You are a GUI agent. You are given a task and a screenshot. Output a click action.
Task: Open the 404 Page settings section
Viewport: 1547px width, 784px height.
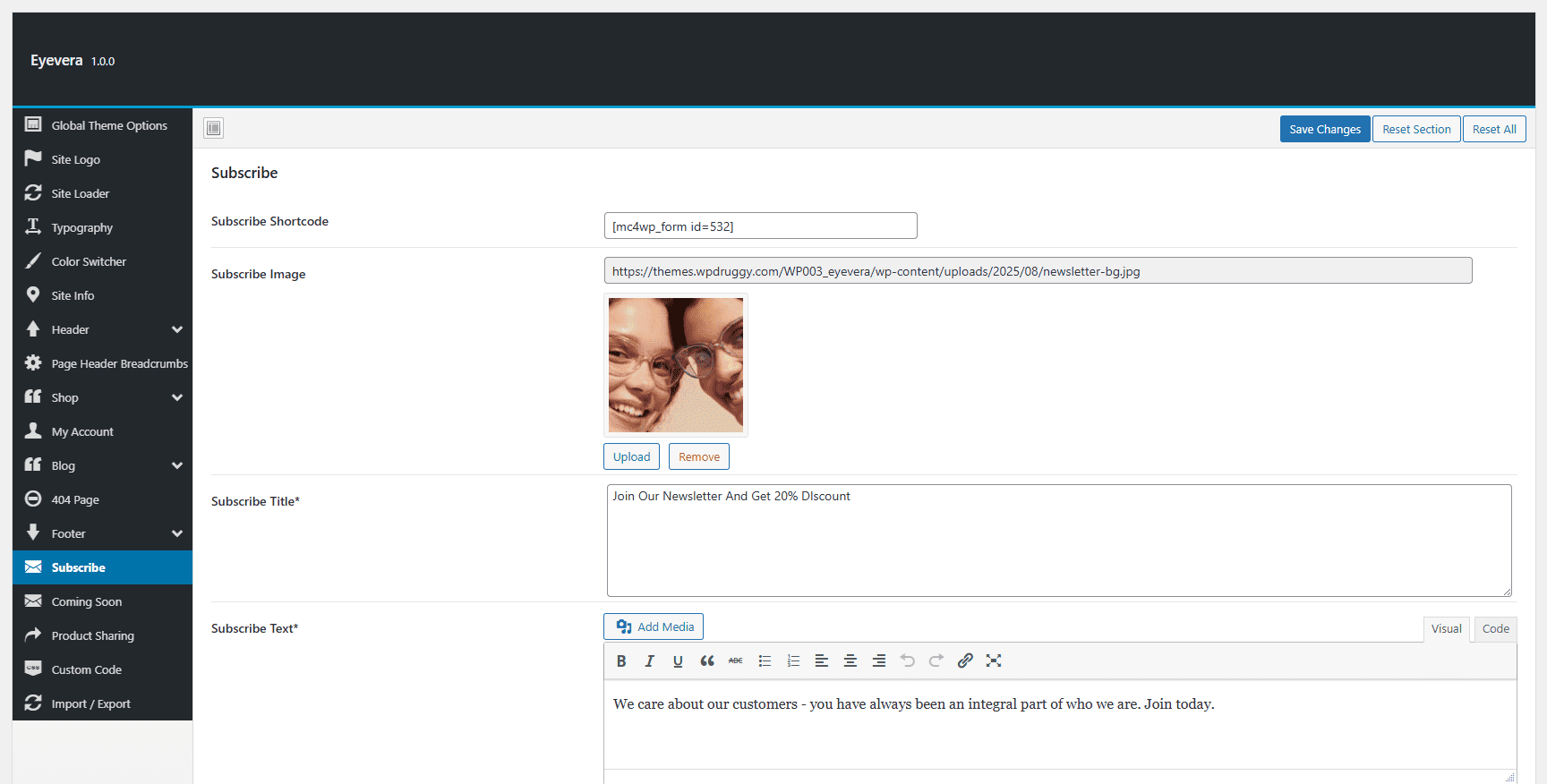(x=102, y=499)
